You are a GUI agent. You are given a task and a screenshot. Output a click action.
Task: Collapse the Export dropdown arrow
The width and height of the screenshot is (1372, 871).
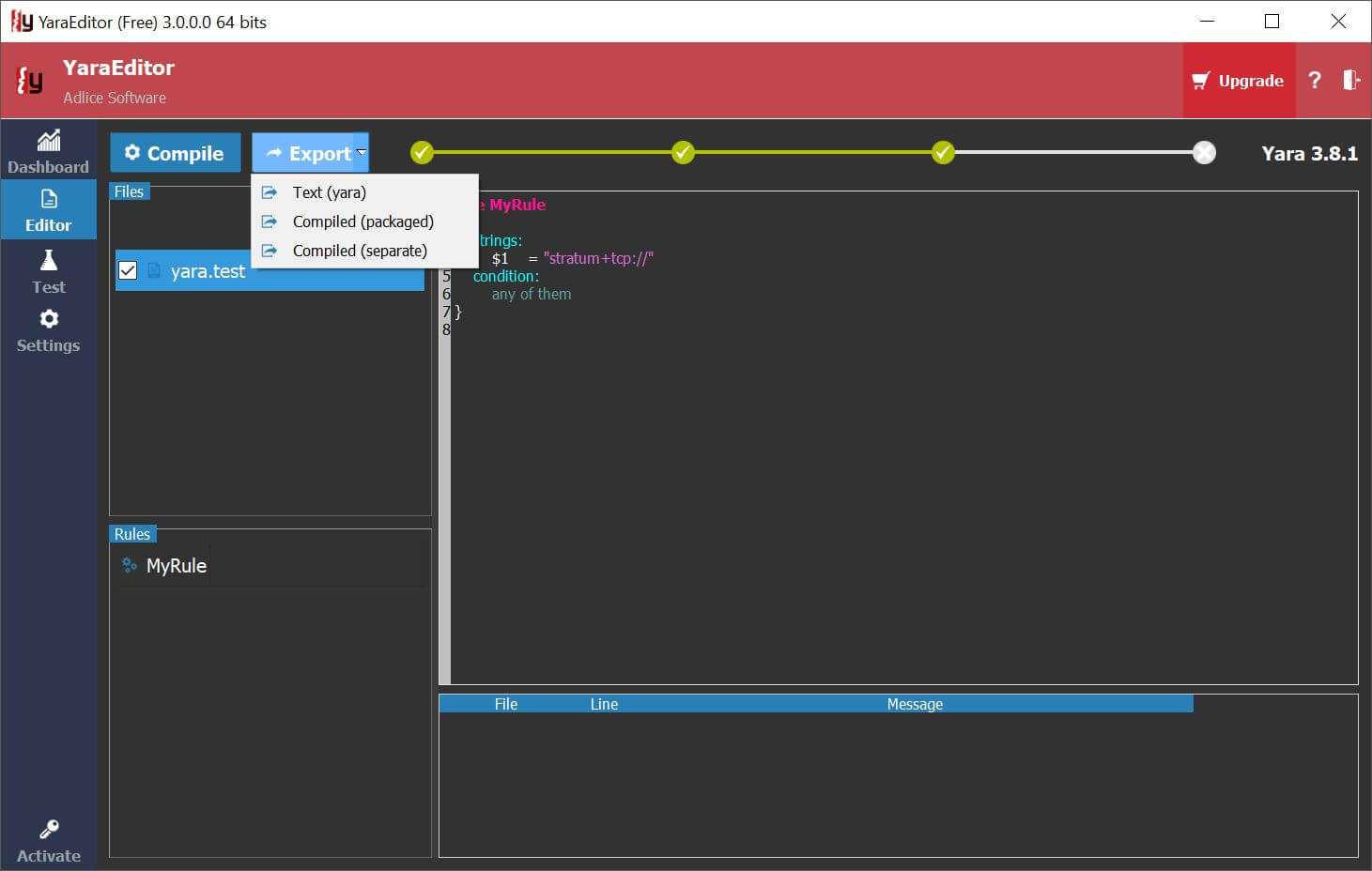coord(362,153)
